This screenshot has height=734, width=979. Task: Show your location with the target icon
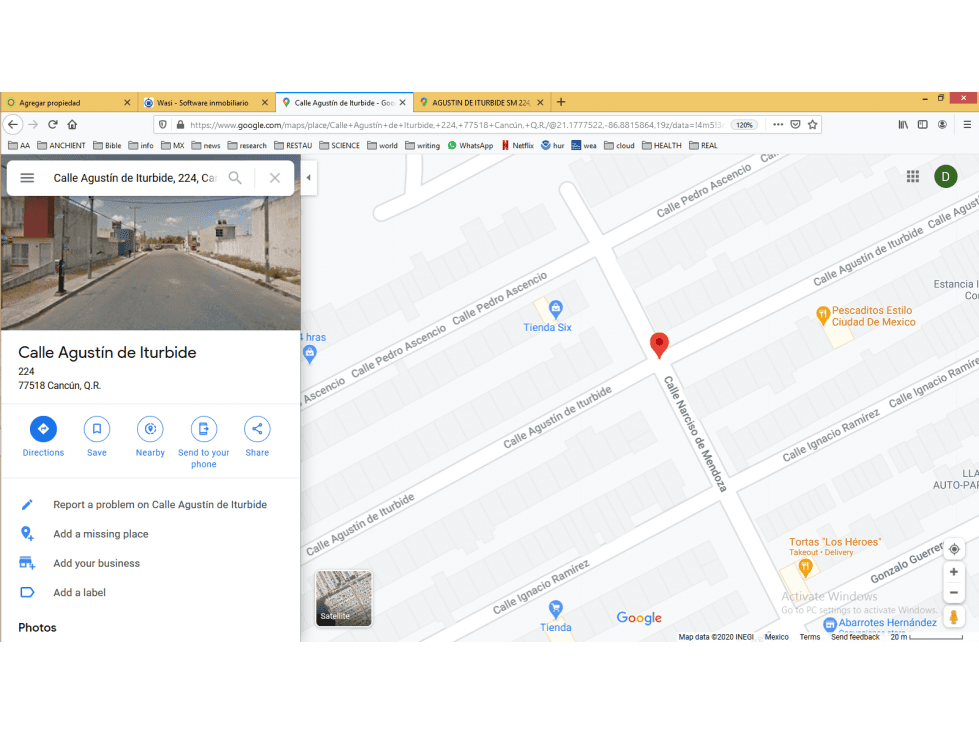click(x=954, y=549)
